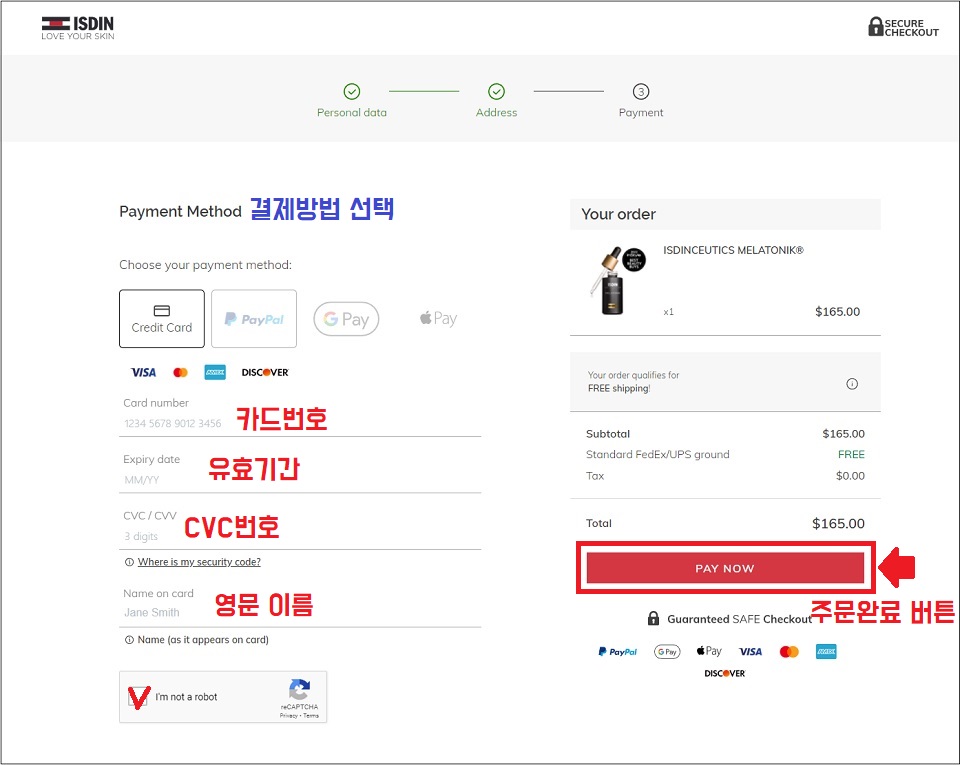Screen dimensions: 960x765
Task: Click the ISDINCEUTICS MELATONIK® product name
Action: point(733,250)
